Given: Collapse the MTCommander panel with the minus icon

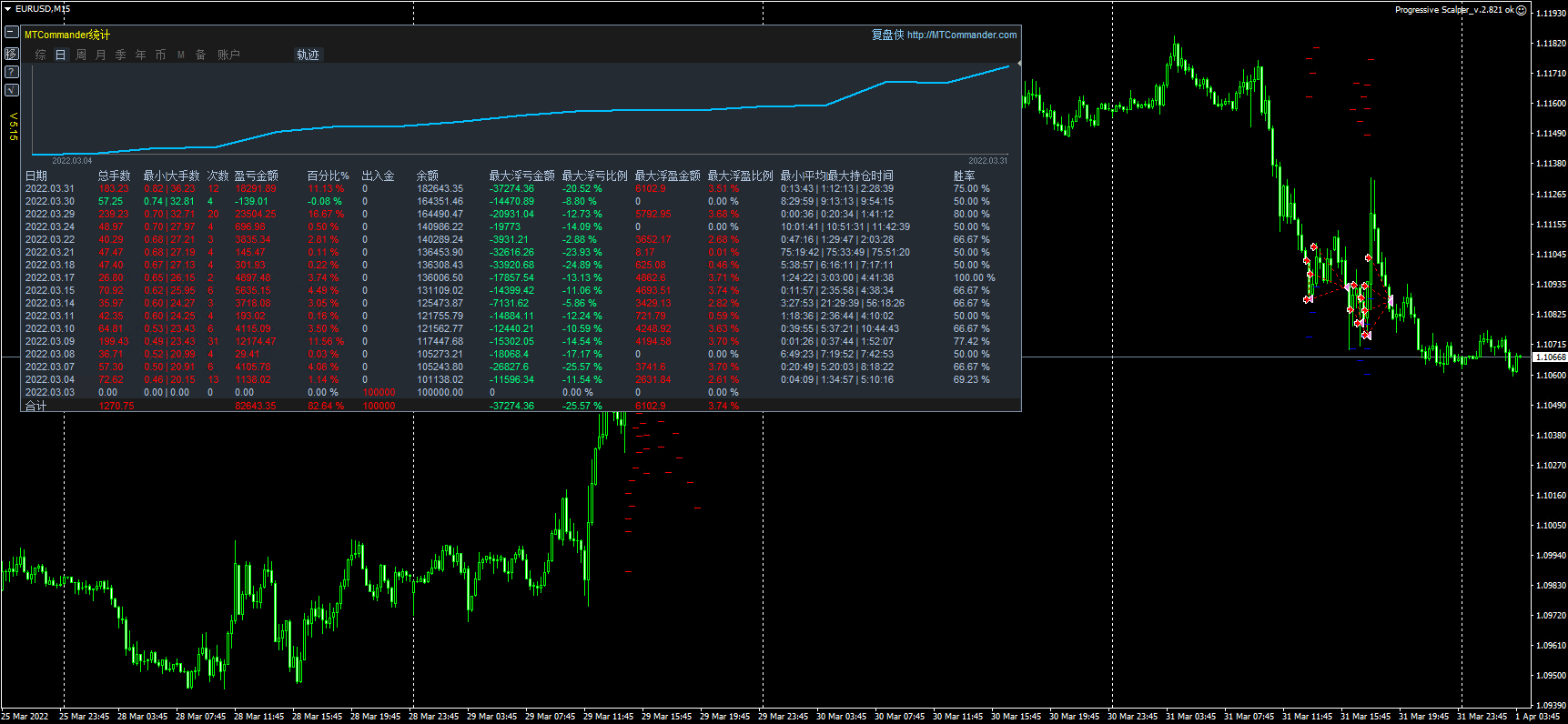Looking at the screenshot, I should click(x=12, y=32).
